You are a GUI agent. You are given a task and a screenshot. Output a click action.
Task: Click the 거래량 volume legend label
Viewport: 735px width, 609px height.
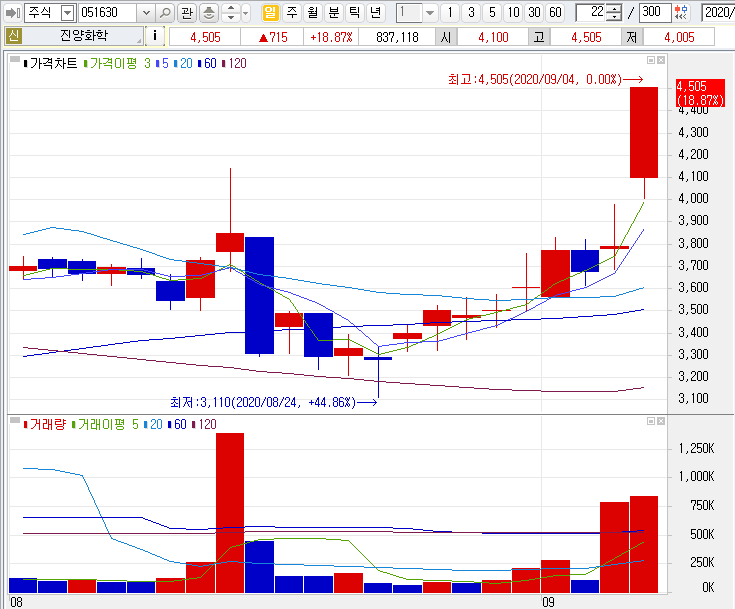(45, 424)
